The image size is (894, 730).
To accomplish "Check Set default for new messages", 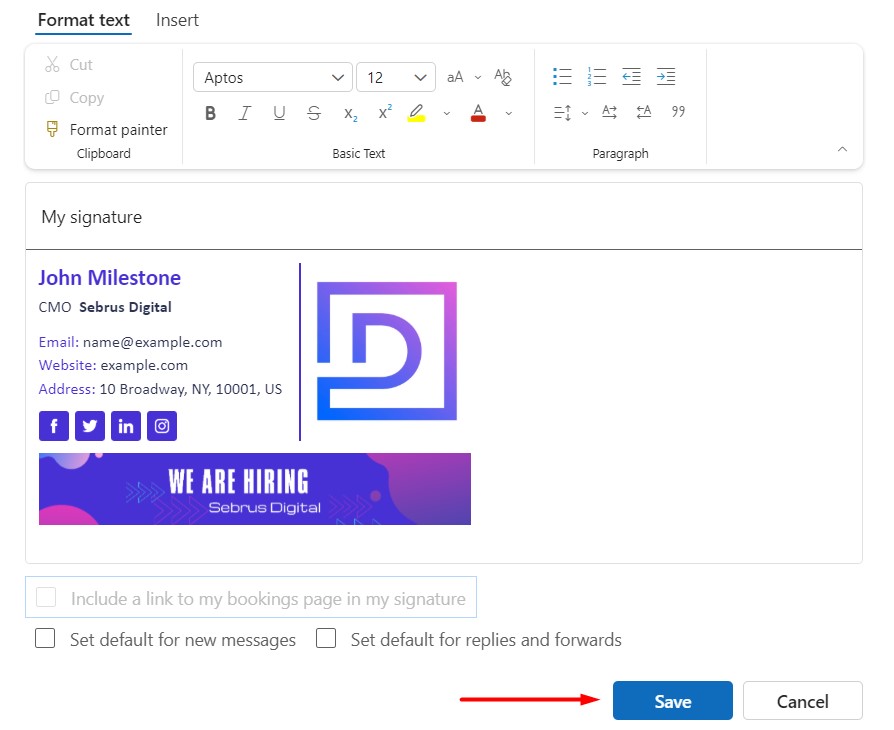I will point(45,638).
